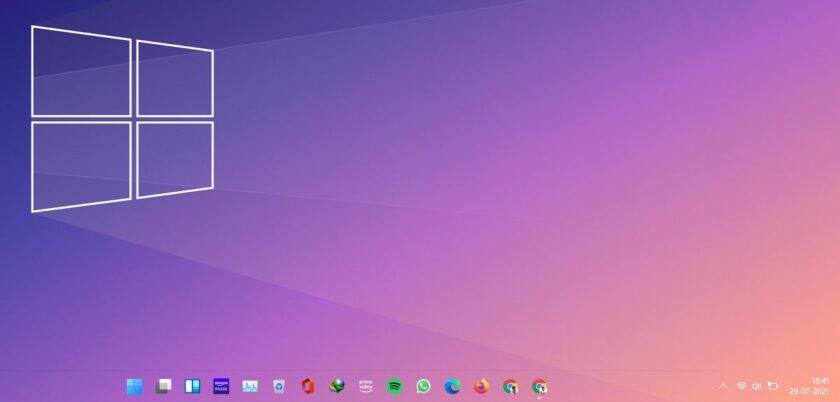Open Internet Download Manager globe icon
The image size is (840, 402).
(x=337, y=386)
